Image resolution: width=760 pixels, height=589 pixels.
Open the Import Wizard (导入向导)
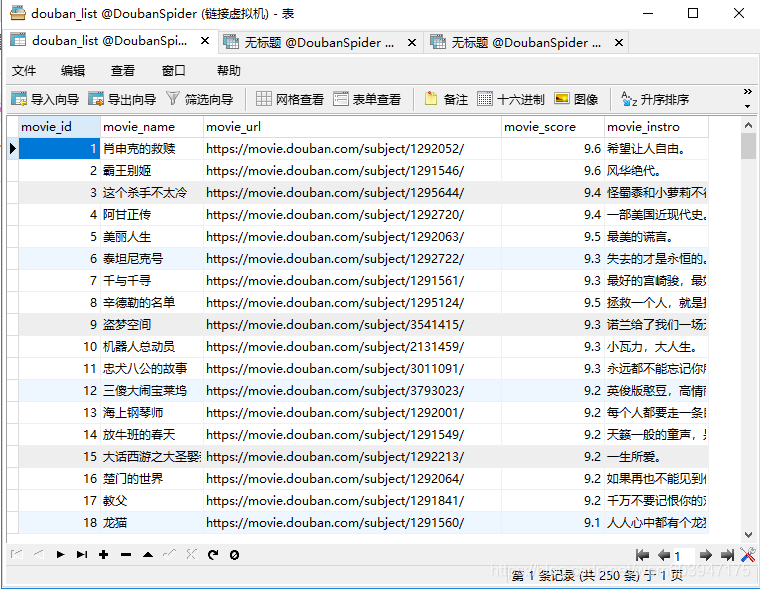[x=45, y=99]
